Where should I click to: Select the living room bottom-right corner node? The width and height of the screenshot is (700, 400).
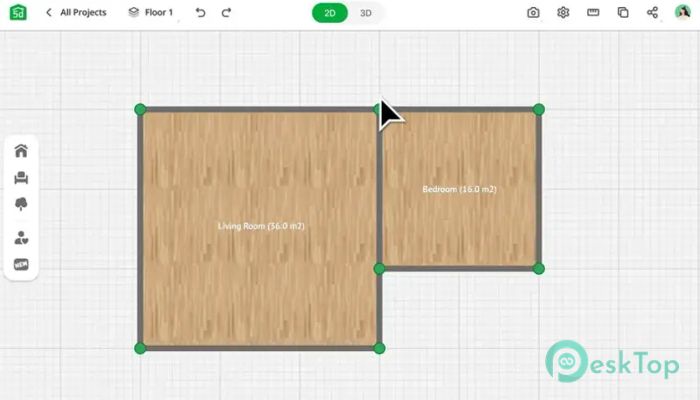pos(379,348)
